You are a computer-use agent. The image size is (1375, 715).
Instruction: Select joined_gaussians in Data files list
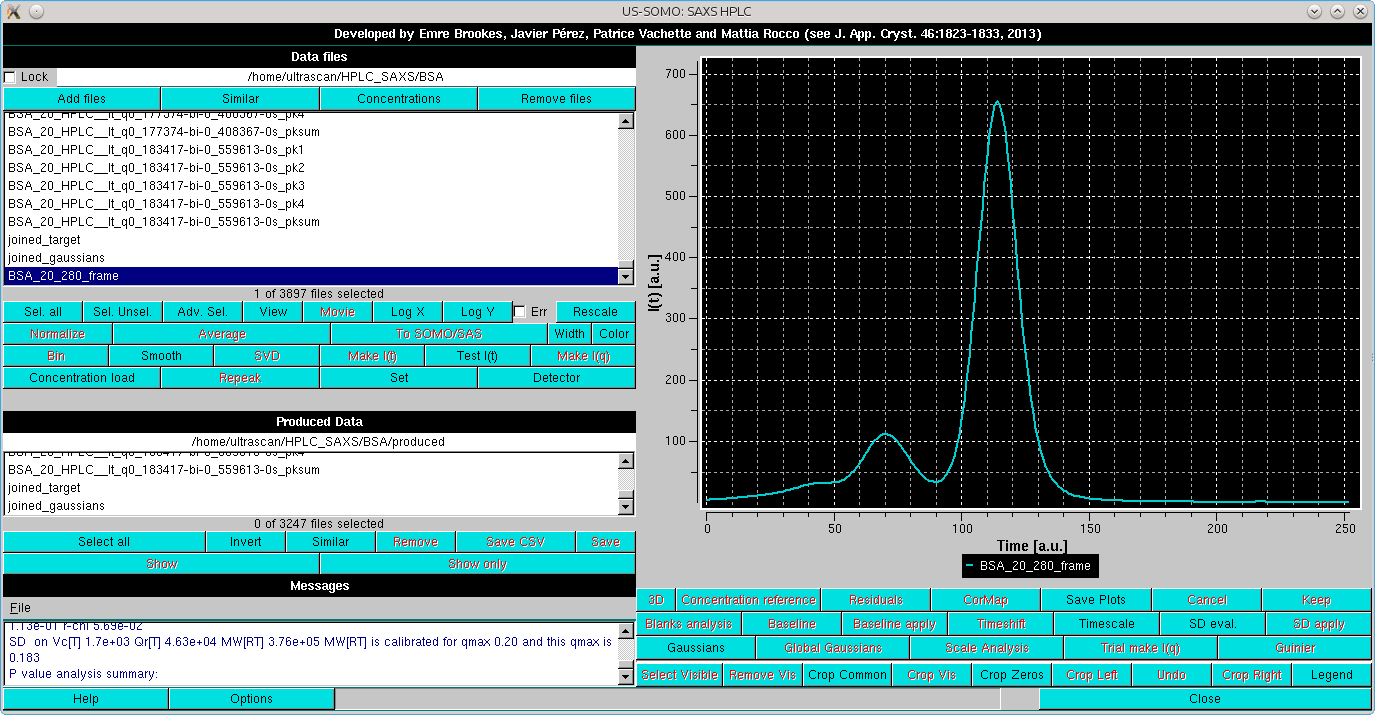(310, 258)
